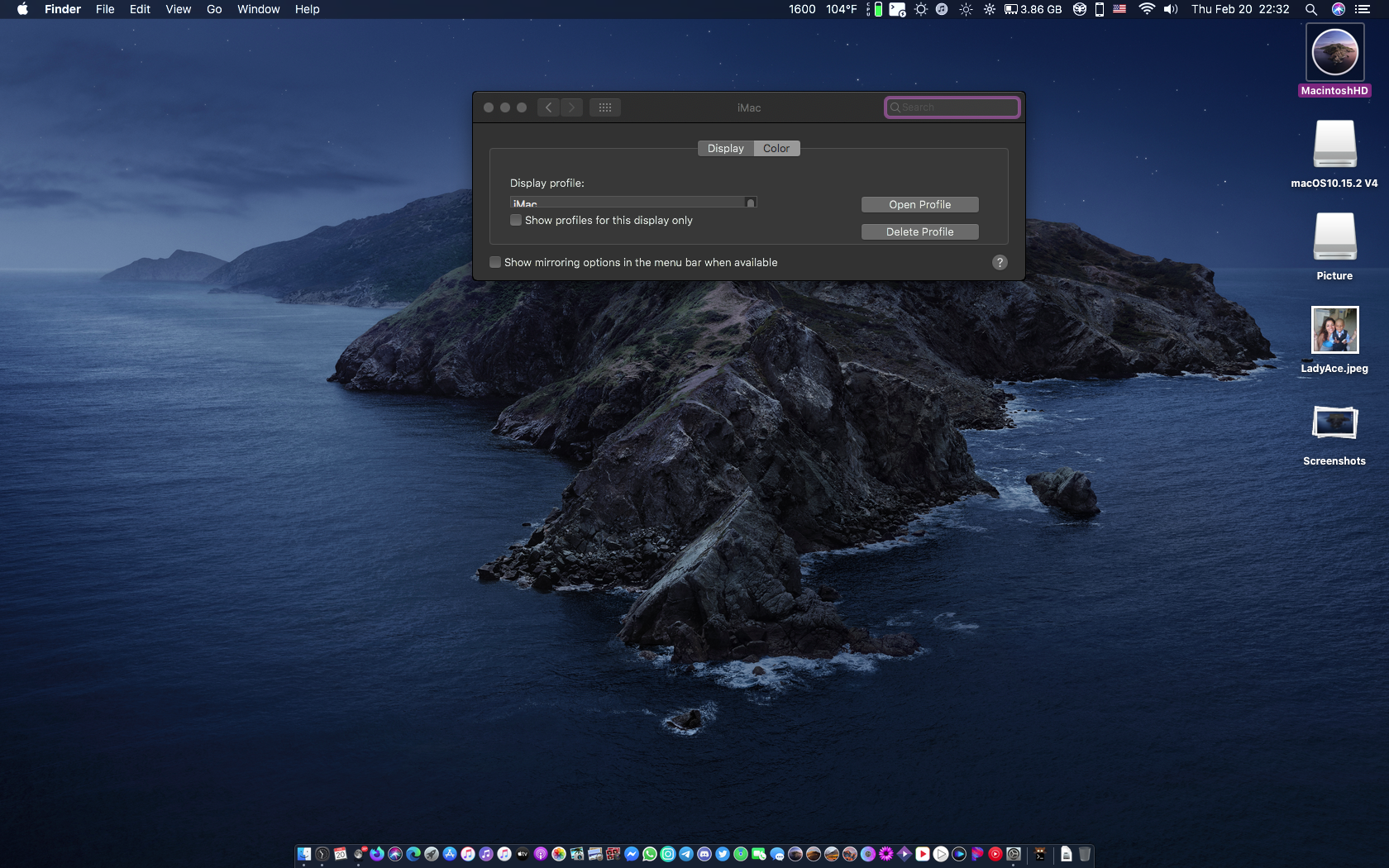This screenshot has height=868, width=1389.
Task: Open Spotlight search magnifier in menu bar
Action: click(x=1311, y=9)
